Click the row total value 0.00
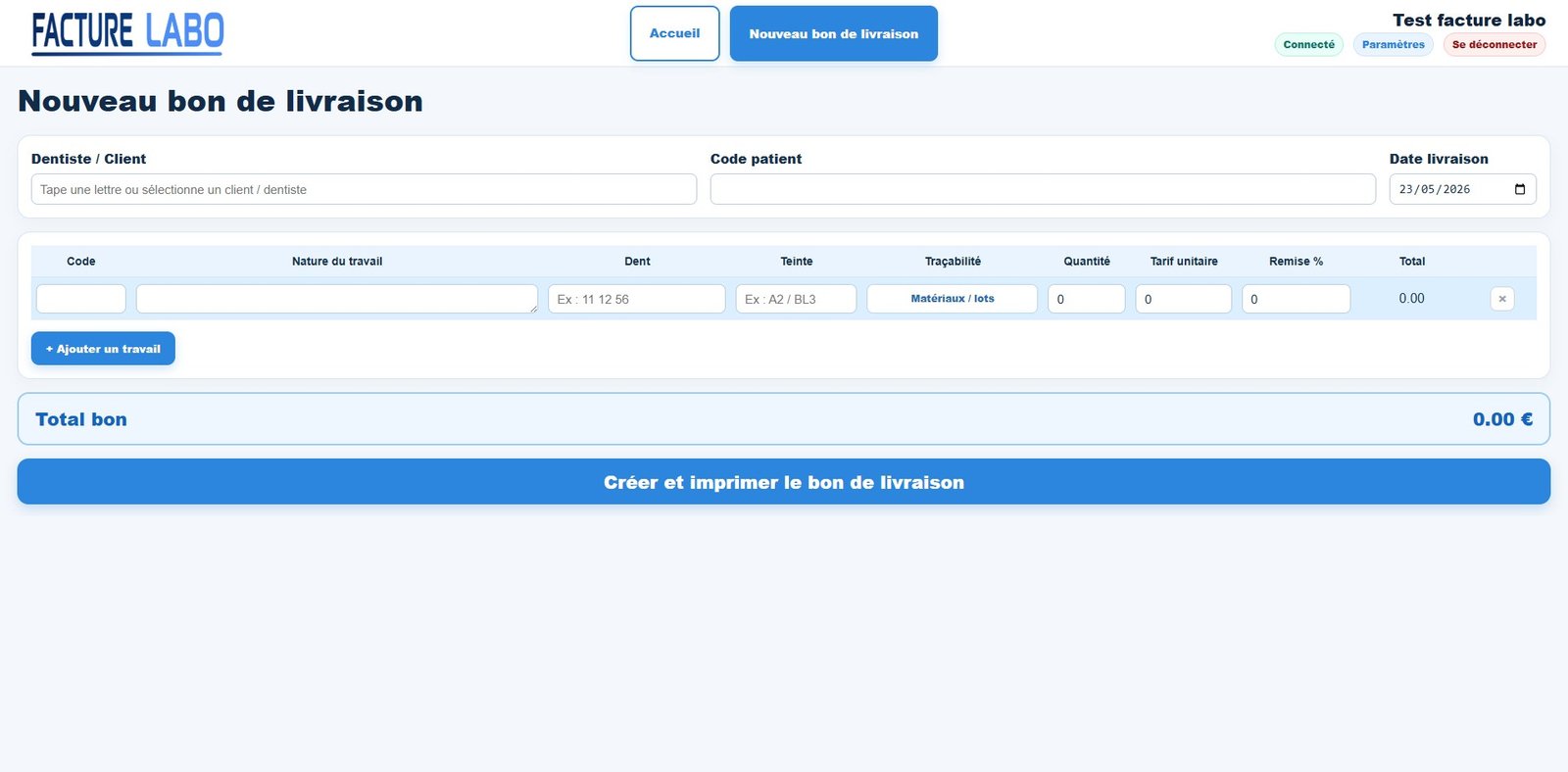The height and width of the screenshot is (772, 1568). click(1412, 298)
